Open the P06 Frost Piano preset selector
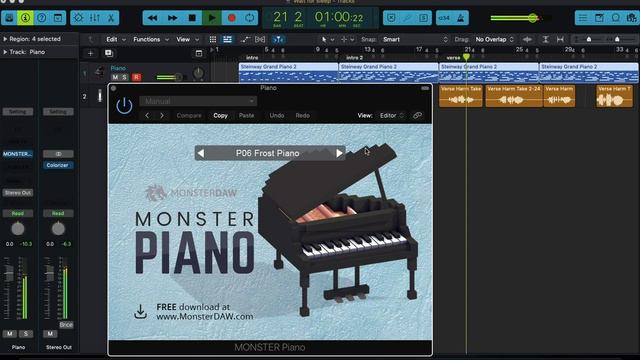640x360 pixels. (268, 153)
